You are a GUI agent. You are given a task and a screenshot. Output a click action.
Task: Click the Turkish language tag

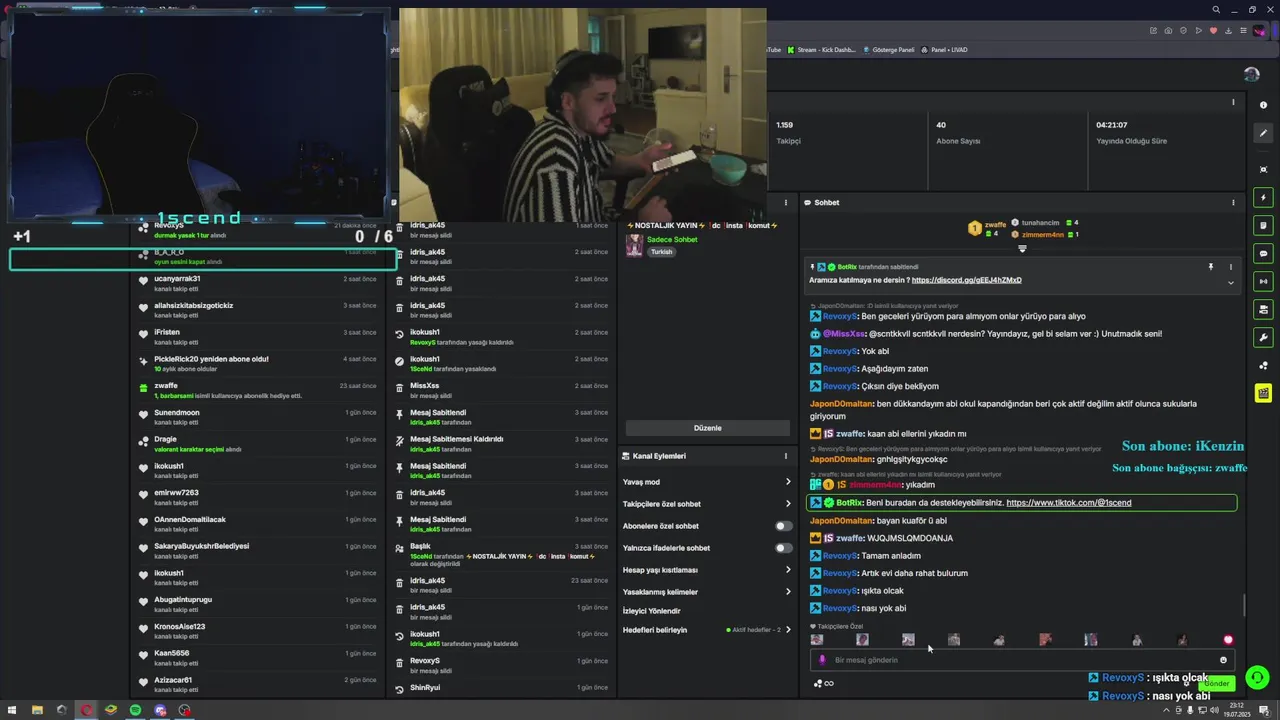662,252
